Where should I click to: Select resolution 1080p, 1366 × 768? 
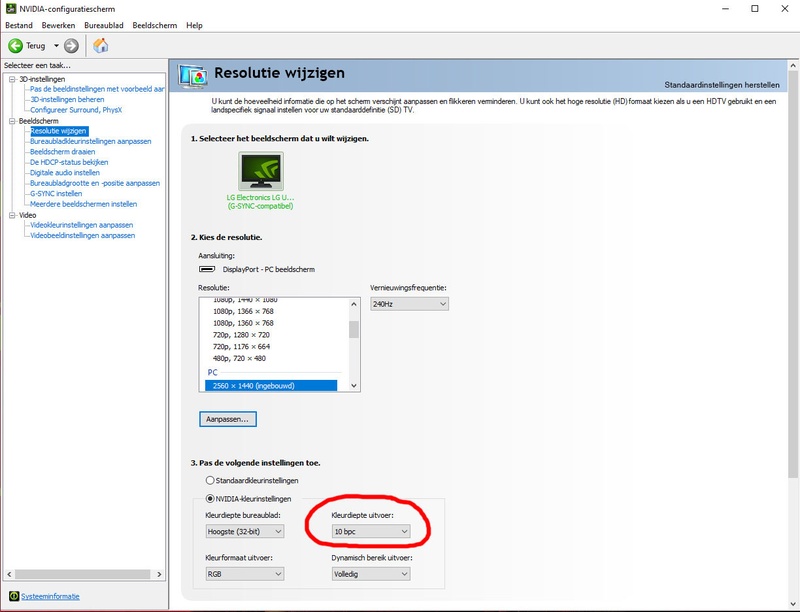tap(243, 311)
